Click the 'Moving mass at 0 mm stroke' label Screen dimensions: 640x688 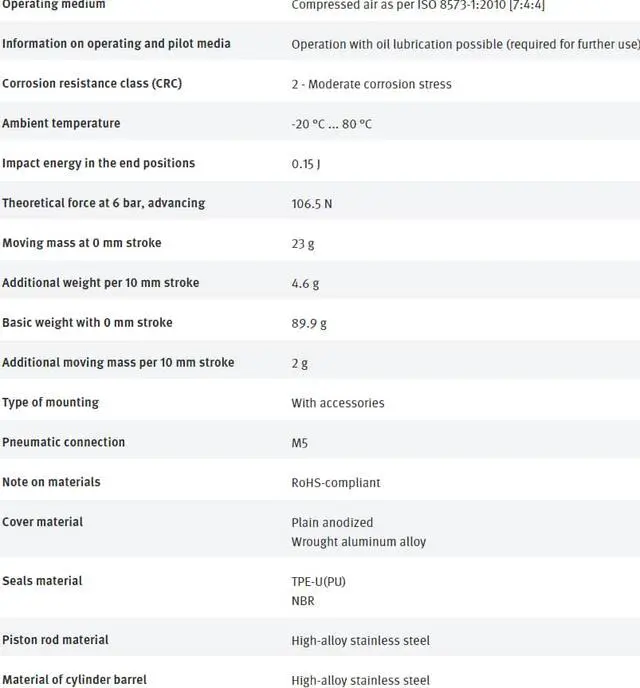coord(81,243)
